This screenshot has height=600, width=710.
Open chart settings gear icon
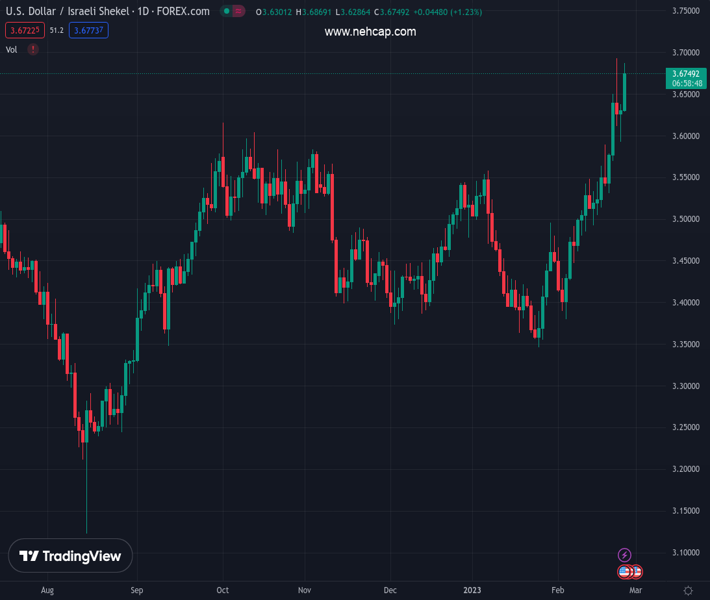click(x=688, y=591)
